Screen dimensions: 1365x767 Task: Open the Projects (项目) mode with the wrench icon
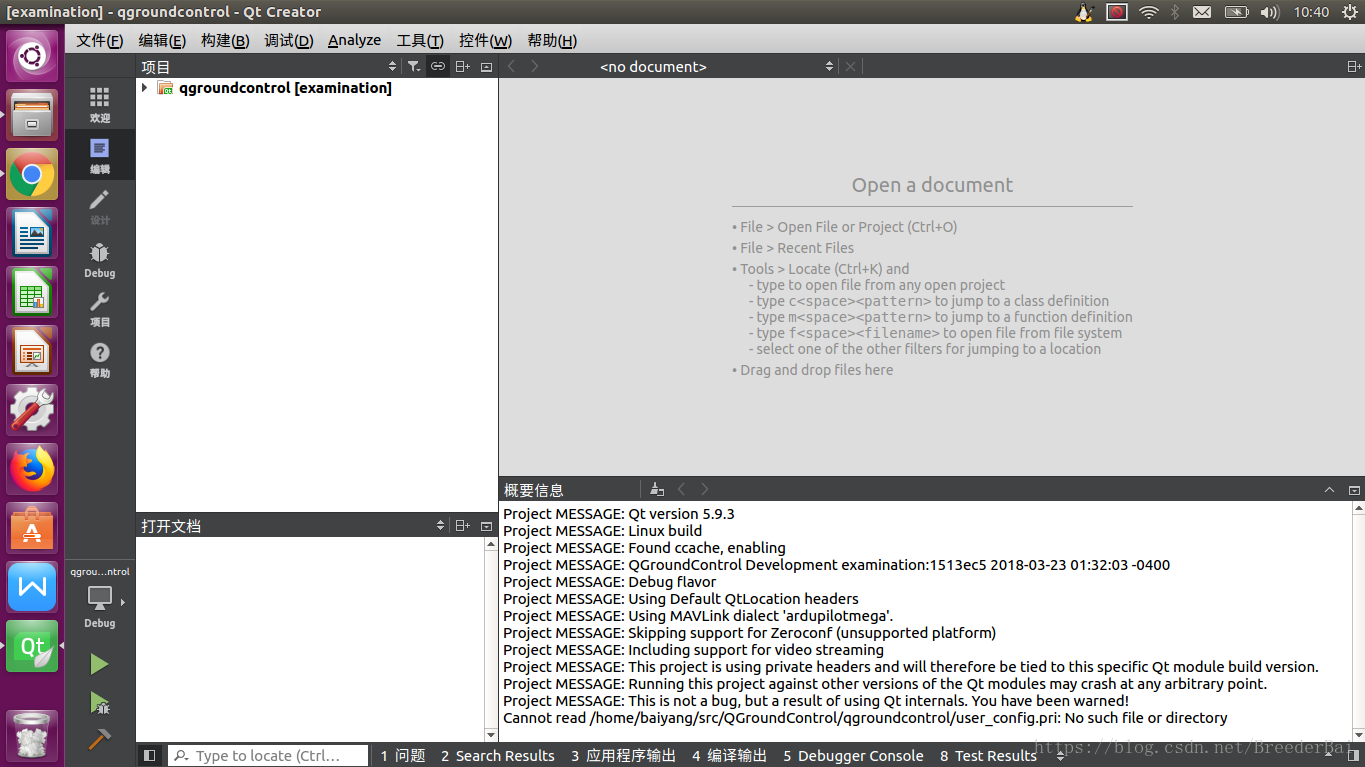click(x=99, y=309)
